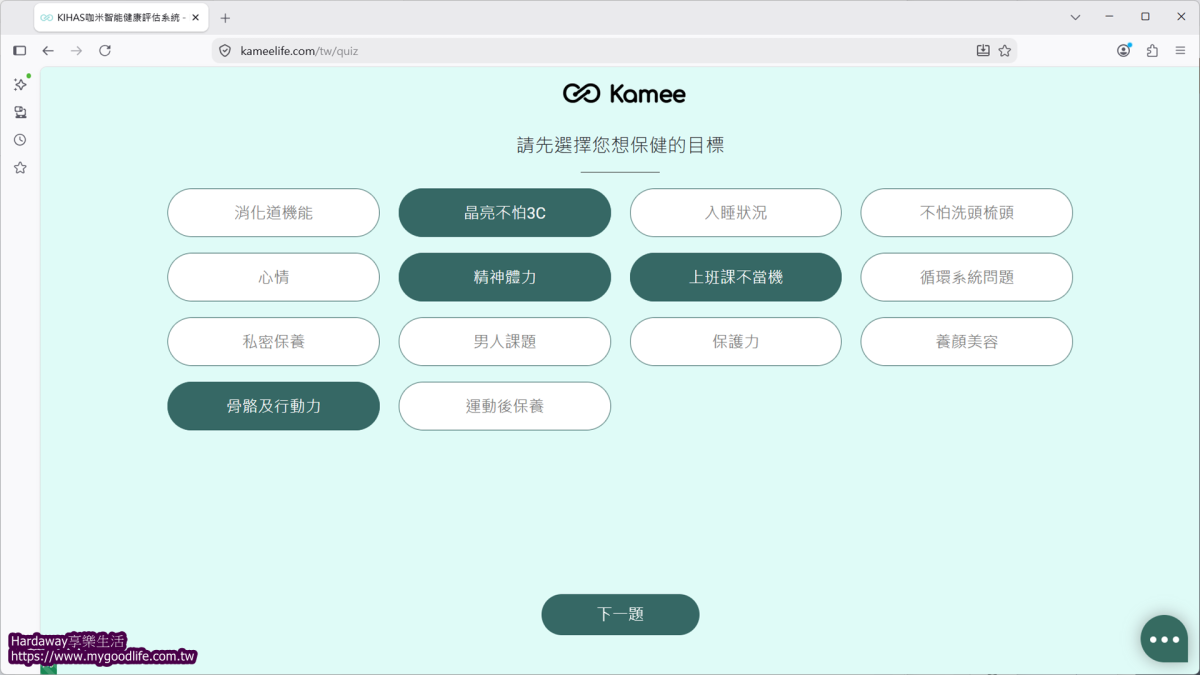Deselect the 骨骼及行動力 goal
This screenshot has width=1200, height=675.
click(x=273, y=406)
